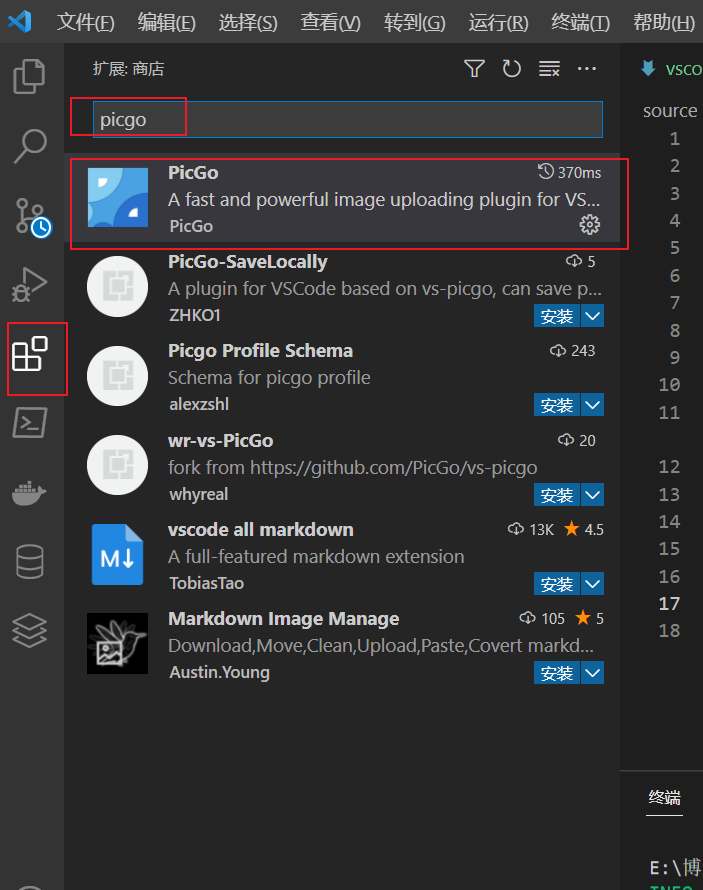
Task: Open the 查看(V) menu
Action: (330, 23)
